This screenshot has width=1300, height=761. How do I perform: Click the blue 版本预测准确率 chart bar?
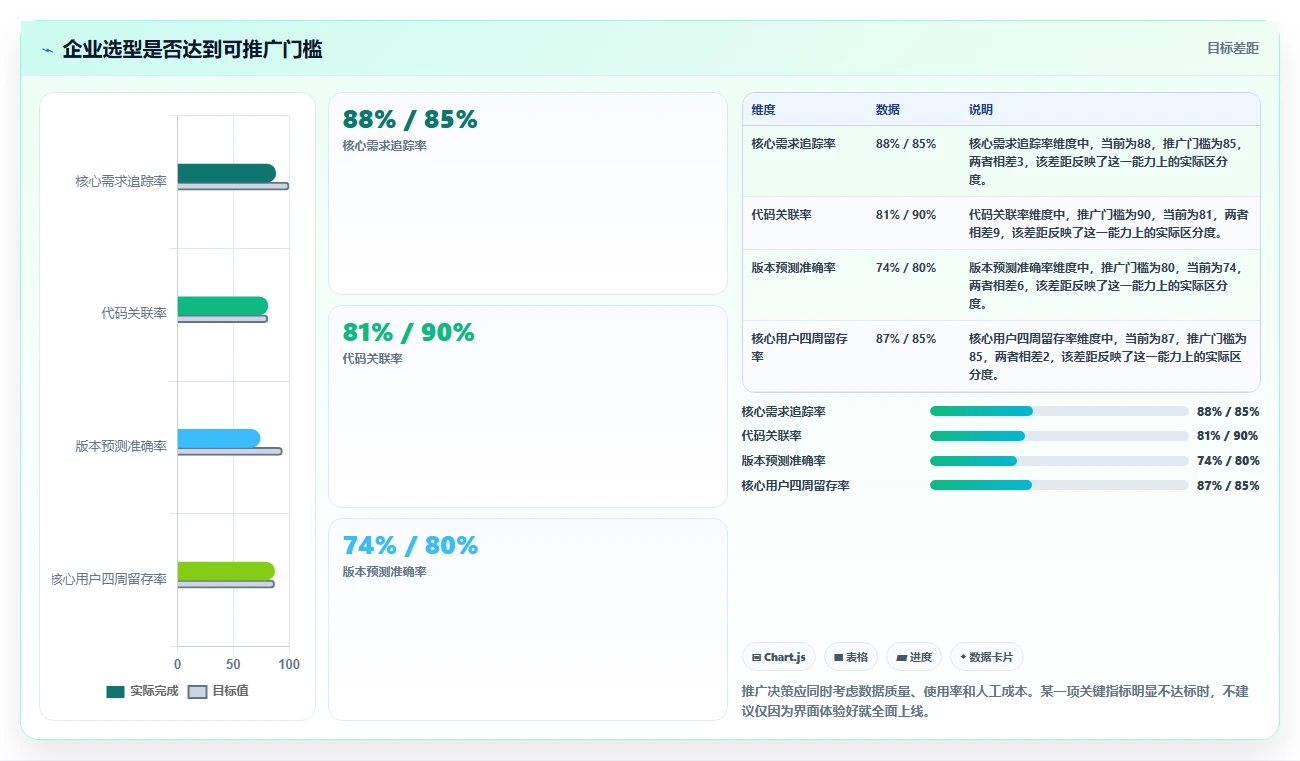tap(218, 438)
